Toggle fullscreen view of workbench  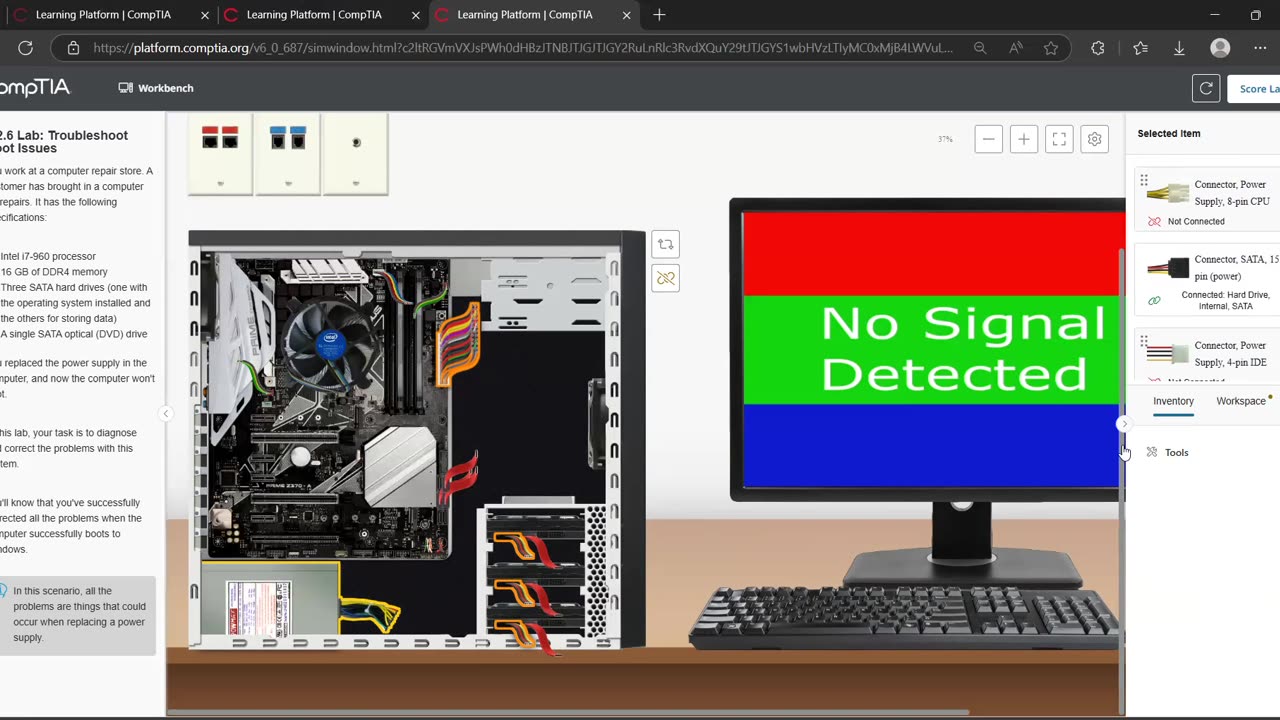[x=1059, y=139]
